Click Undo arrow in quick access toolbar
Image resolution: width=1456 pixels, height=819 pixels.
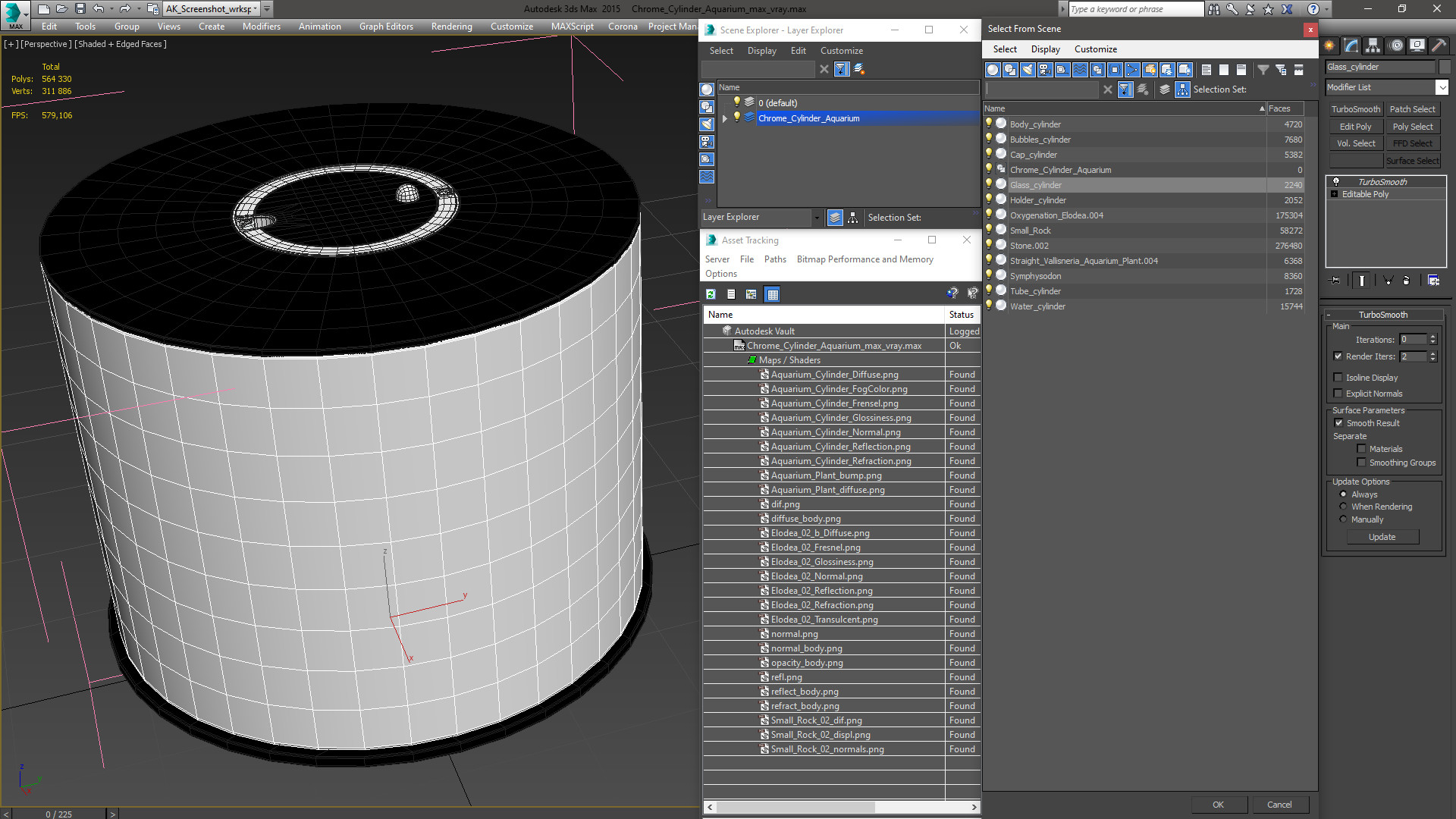98,9
